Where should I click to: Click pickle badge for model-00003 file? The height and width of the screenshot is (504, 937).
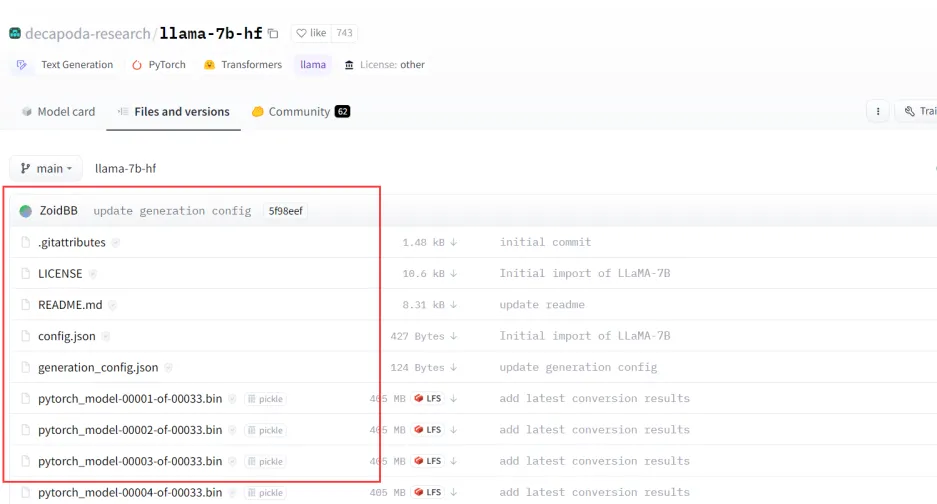pos(265,462)
